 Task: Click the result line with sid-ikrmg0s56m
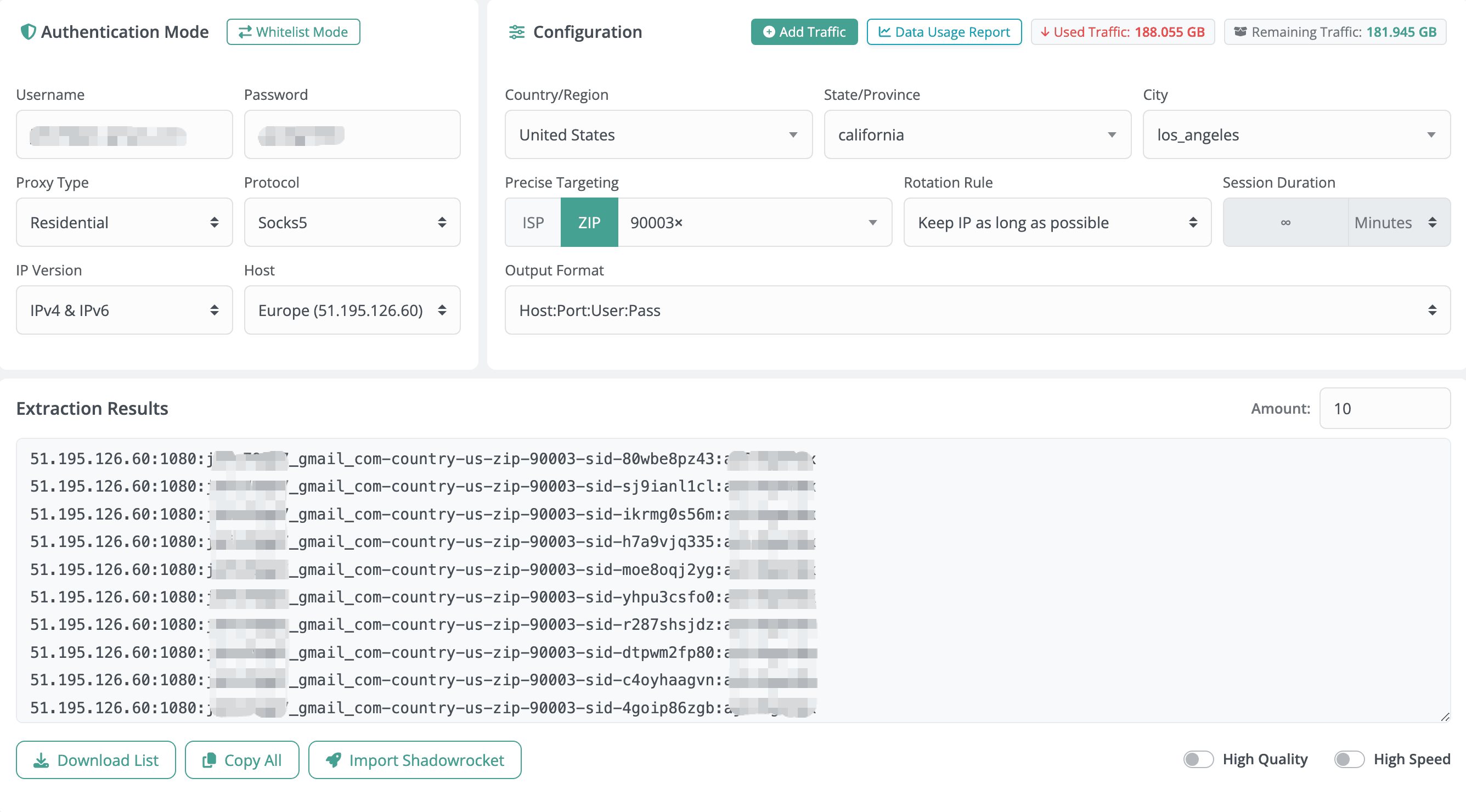coord(424,514)
